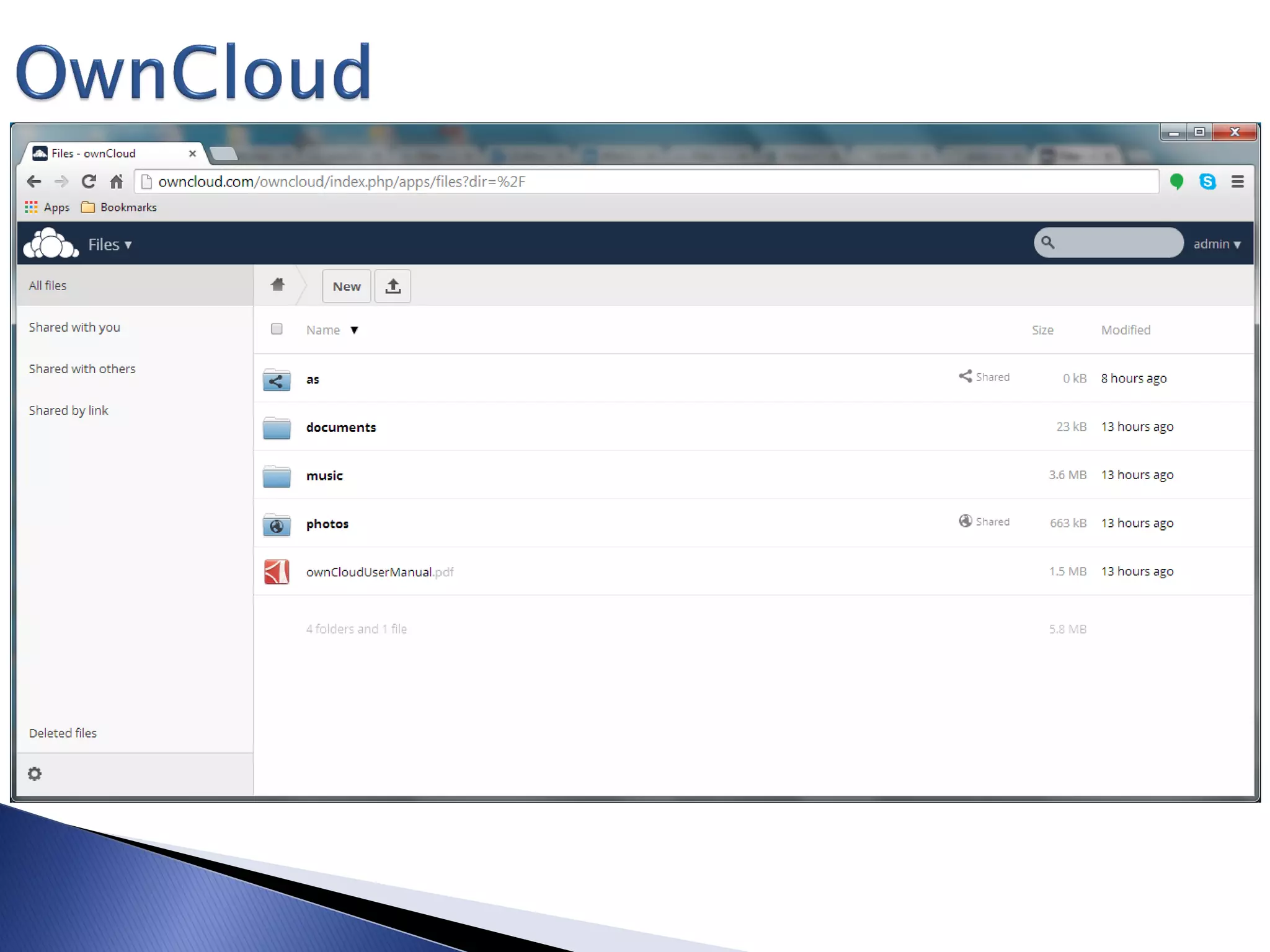Open the admin user dropdown
The image size is (1270, 952).
1217,244
